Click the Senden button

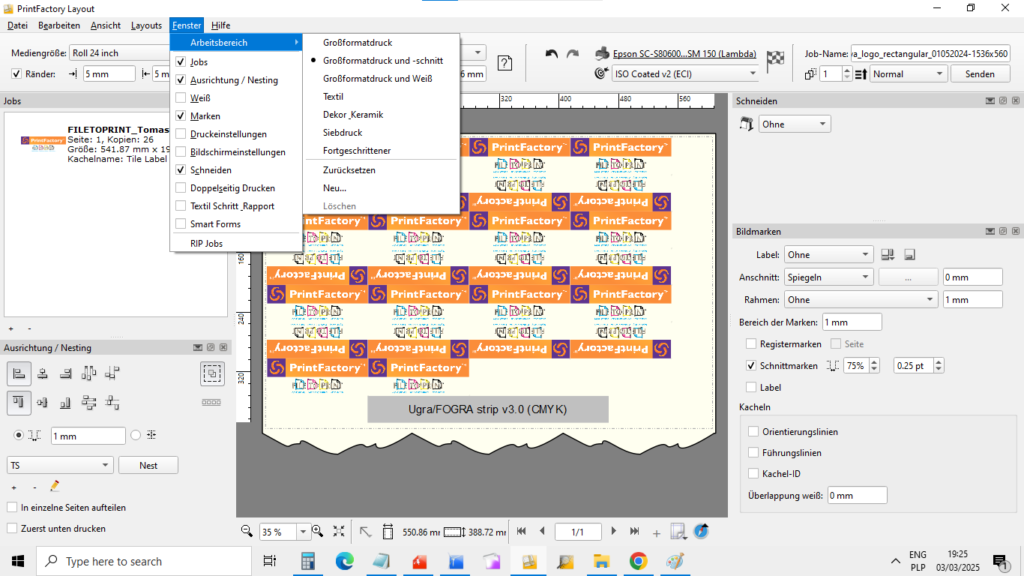[979, 74]
